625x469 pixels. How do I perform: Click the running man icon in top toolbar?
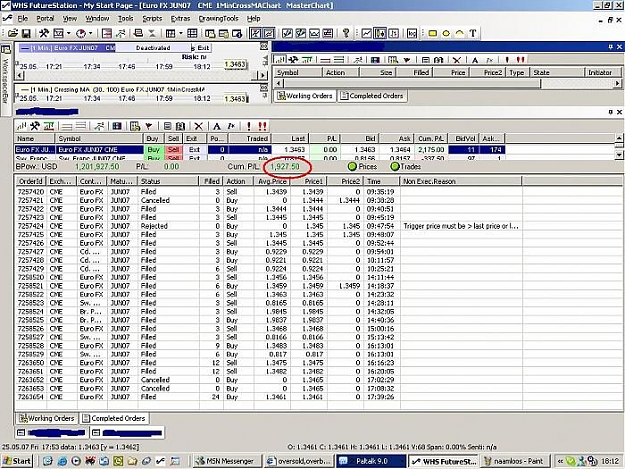(x=120, y=33)
